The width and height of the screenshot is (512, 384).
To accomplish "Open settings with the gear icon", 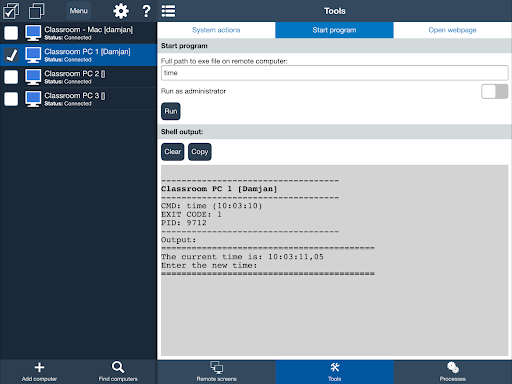I will pyautogui.click(x=121, y=11).
